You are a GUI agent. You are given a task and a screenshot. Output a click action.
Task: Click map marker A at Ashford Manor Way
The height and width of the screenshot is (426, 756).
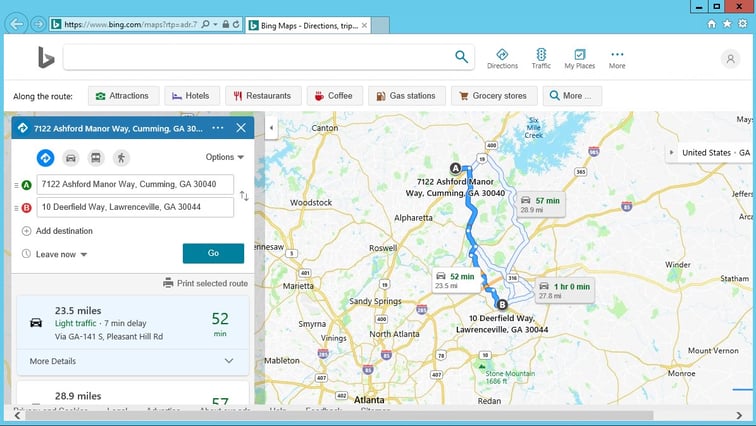455,168
